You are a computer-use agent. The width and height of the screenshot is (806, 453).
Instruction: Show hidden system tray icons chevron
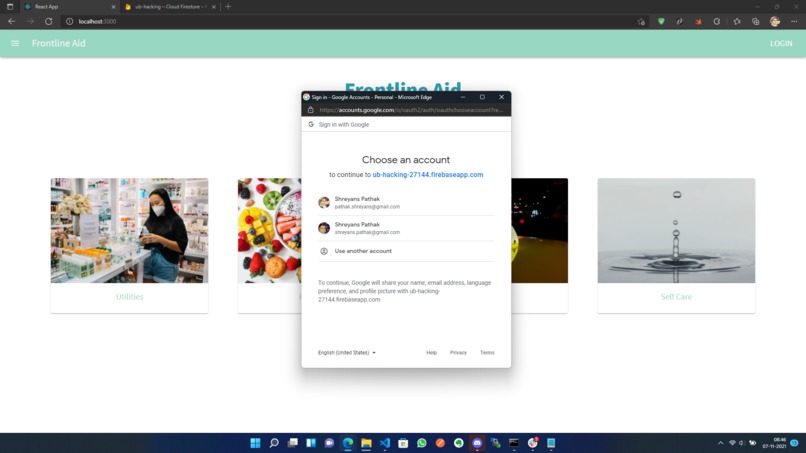point(721,443)
